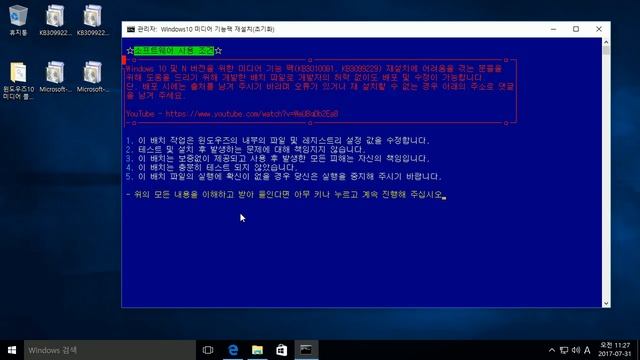Screen dimensions: 640x360
Task: Toggle the IME input mode A indicator
Action: (587, 350)
